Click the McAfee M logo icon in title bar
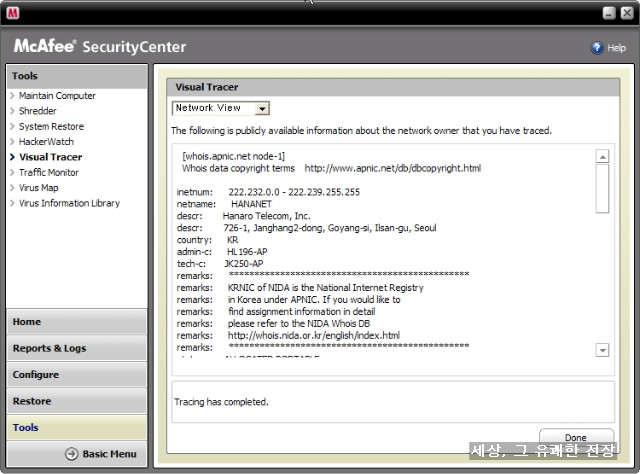This screenshot has height=474, width=640. click(13, 13)
